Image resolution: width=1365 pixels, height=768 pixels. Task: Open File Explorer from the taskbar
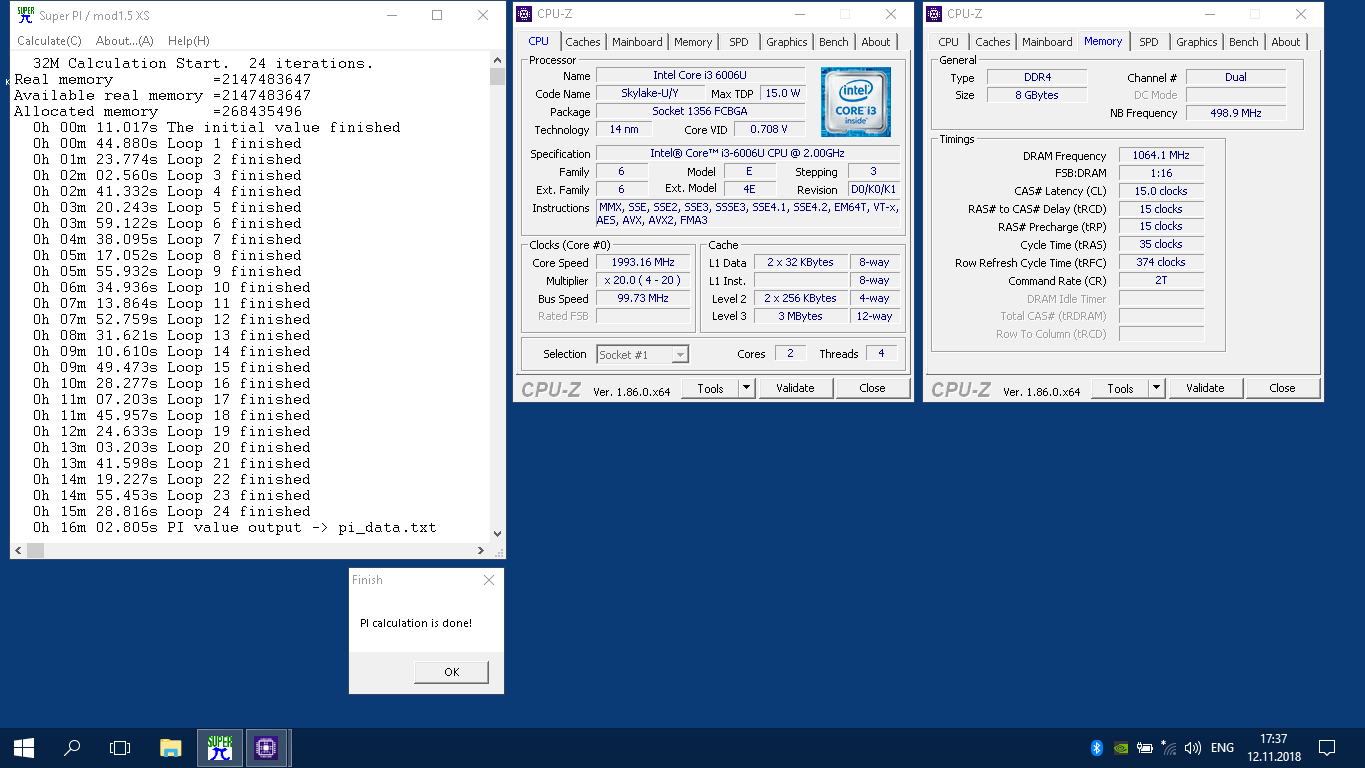click(171, 747)
